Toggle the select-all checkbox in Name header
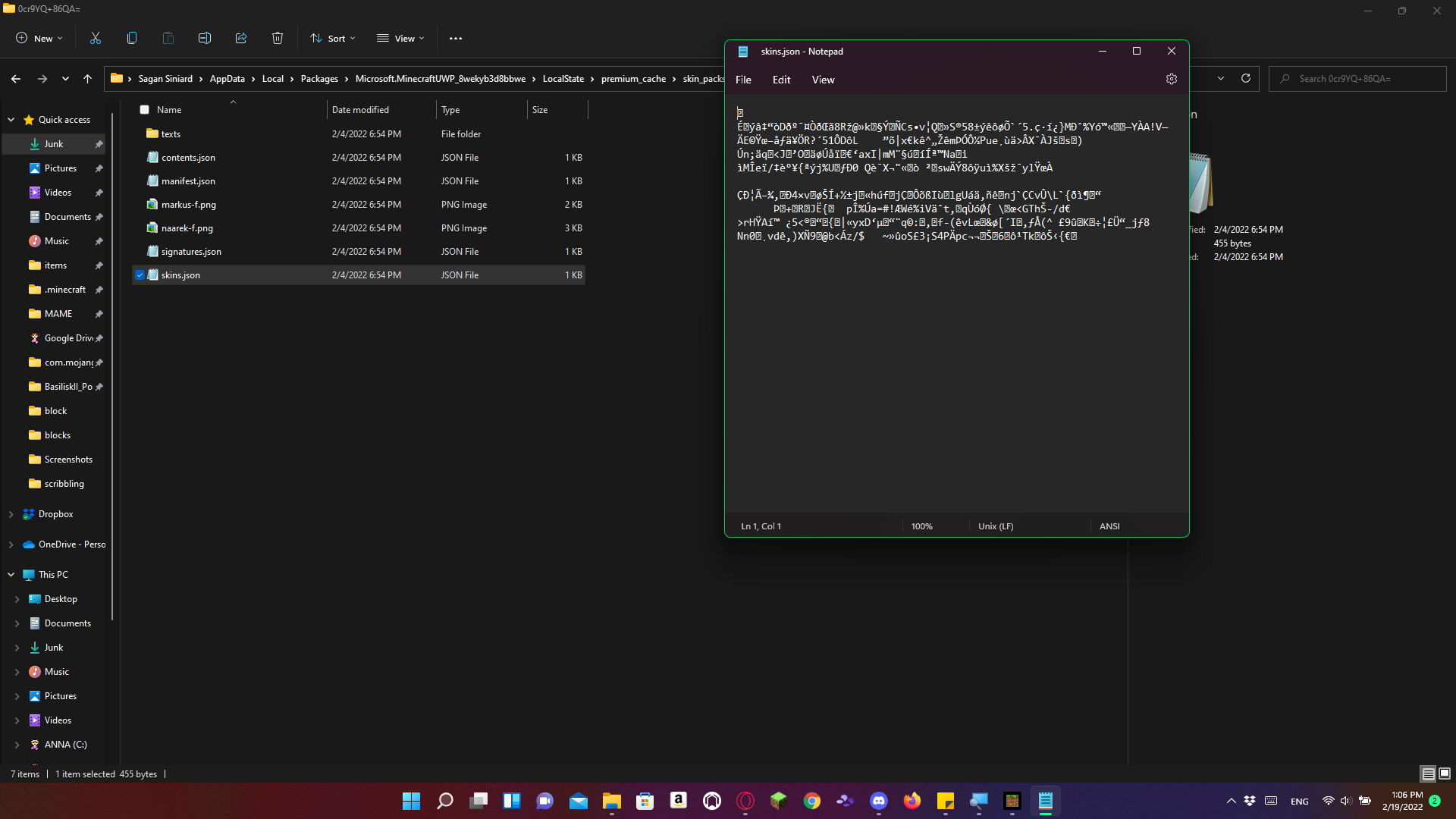This screenshot has height=819, width=1456. [144, 110]
